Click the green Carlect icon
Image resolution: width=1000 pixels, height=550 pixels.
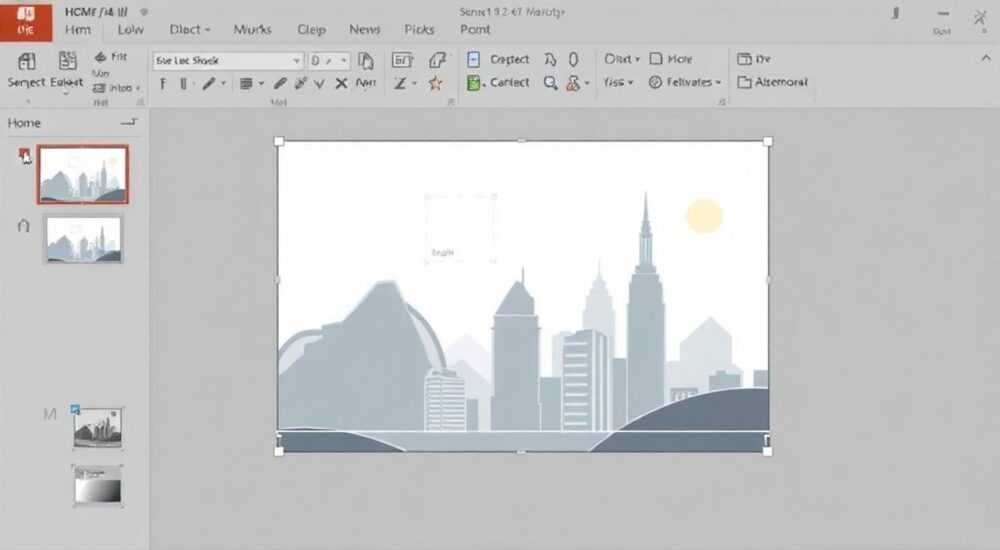473,82
